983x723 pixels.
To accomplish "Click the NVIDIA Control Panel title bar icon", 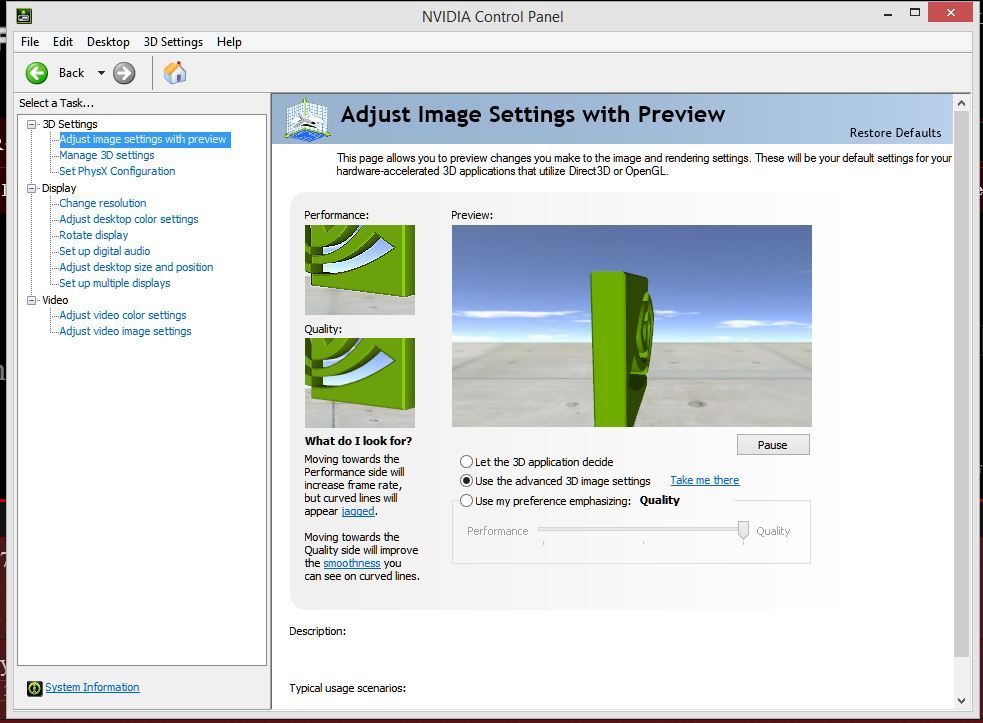I will click(24, 16).
